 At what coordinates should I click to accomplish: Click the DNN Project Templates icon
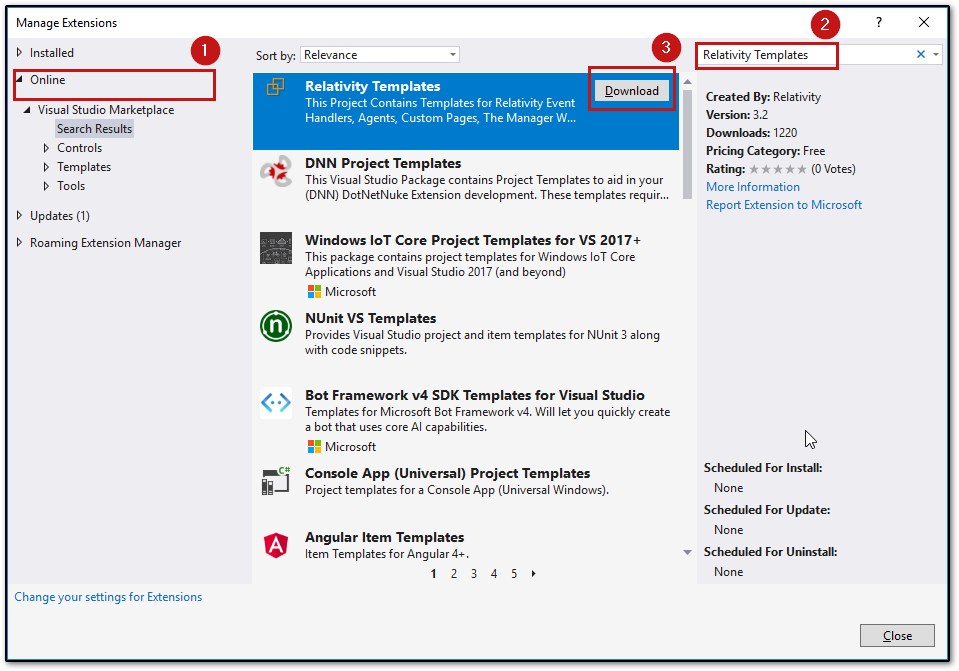(x=276, y=172)
